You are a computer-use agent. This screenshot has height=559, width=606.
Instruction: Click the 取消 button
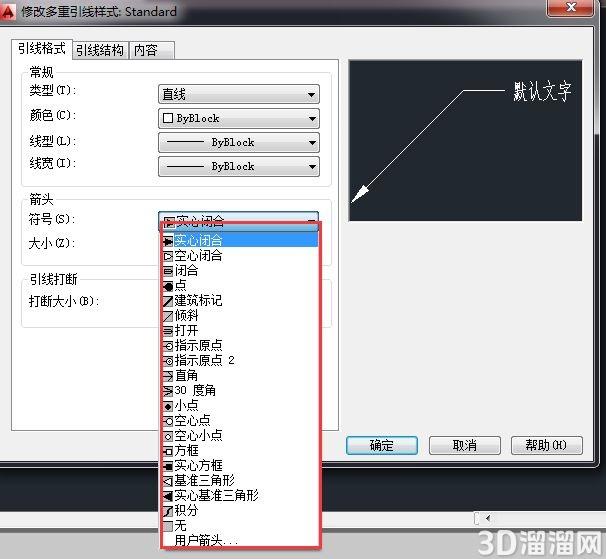click(465, 445)
